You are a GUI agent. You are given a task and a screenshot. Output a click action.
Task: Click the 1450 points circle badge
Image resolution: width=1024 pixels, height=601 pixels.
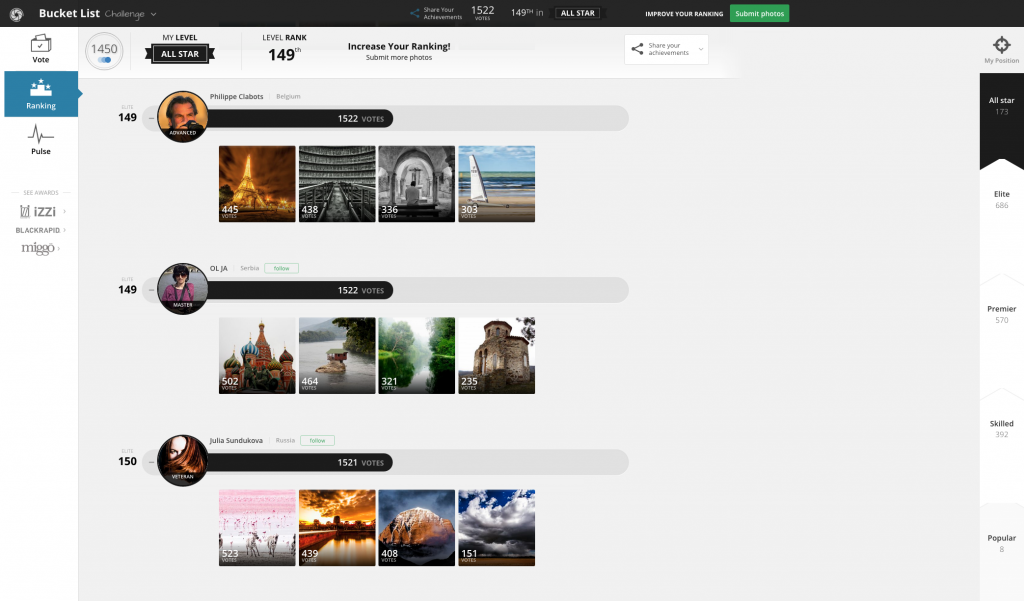[104, 51]
